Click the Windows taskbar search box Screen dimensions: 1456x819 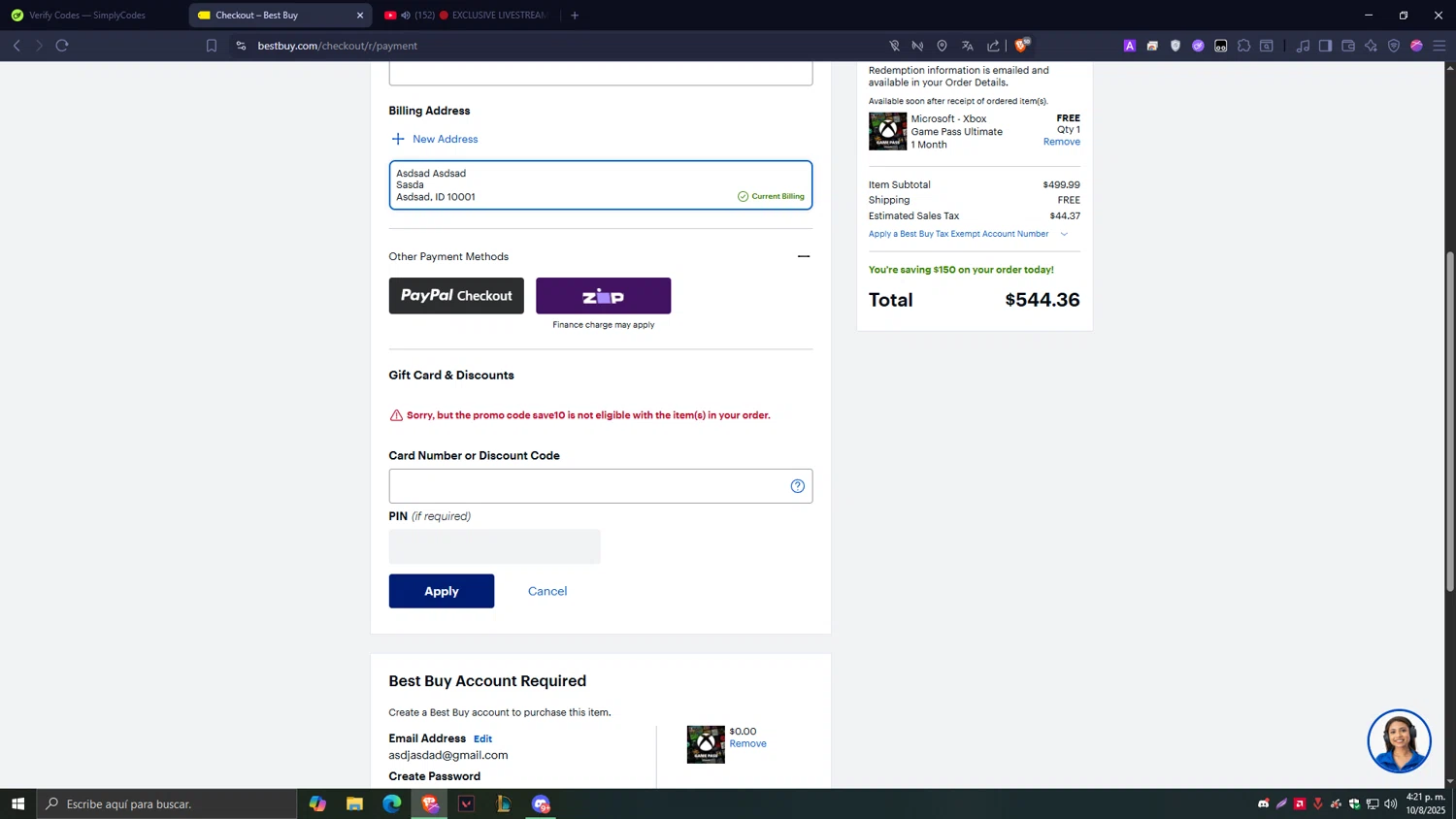167,803
